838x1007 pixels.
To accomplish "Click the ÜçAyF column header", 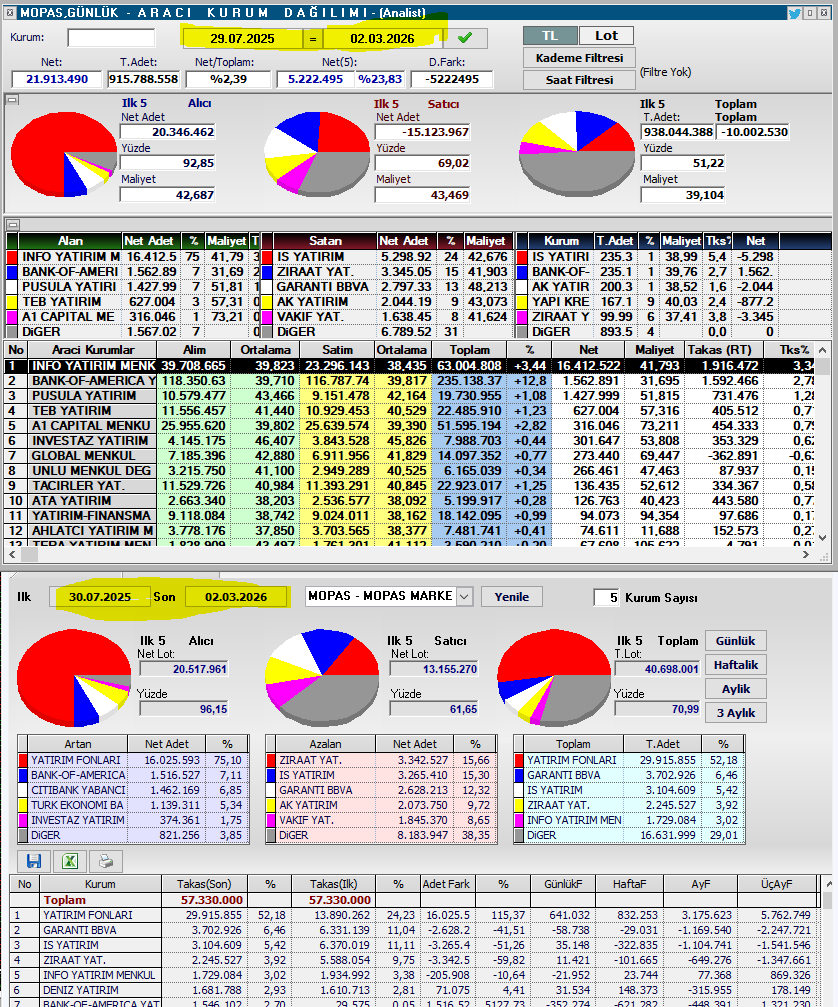I will tap(777, 884).
